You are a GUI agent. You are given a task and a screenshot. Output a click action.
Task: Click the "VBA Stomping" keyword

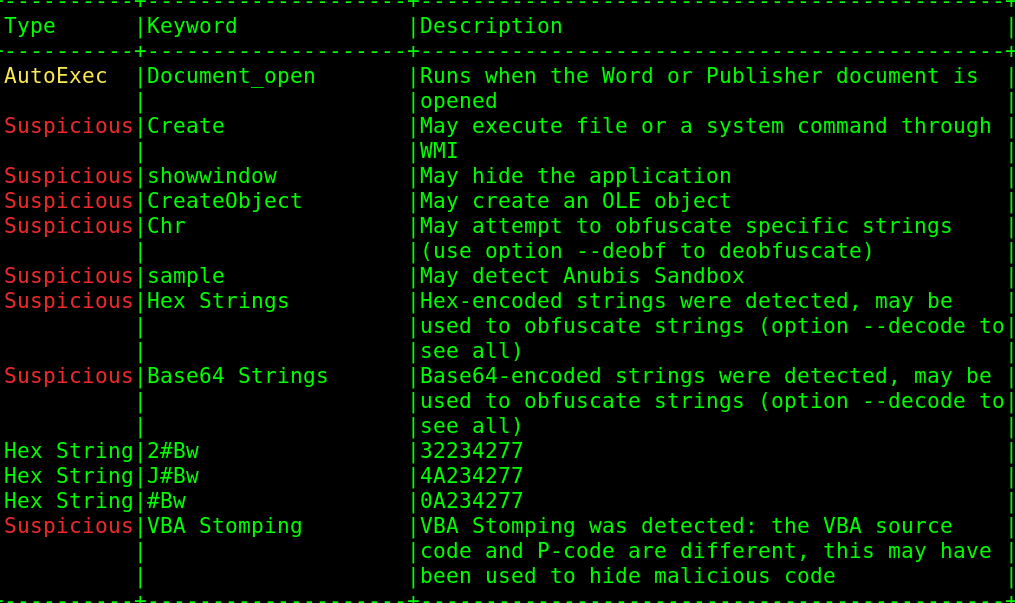(224, 527)
